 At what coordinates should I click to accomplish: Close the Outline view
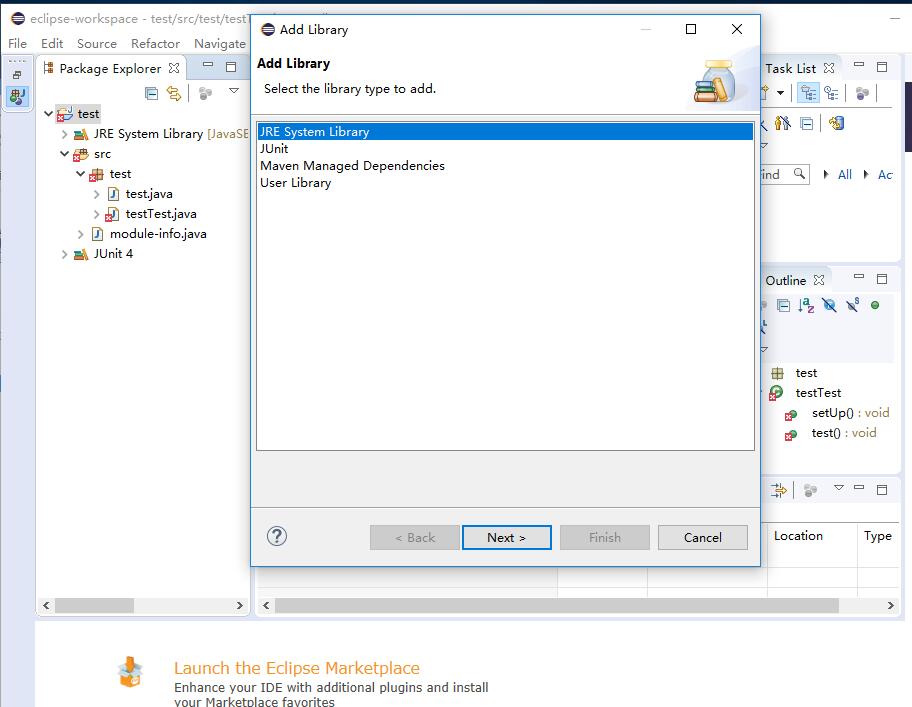tap(819, 280)
